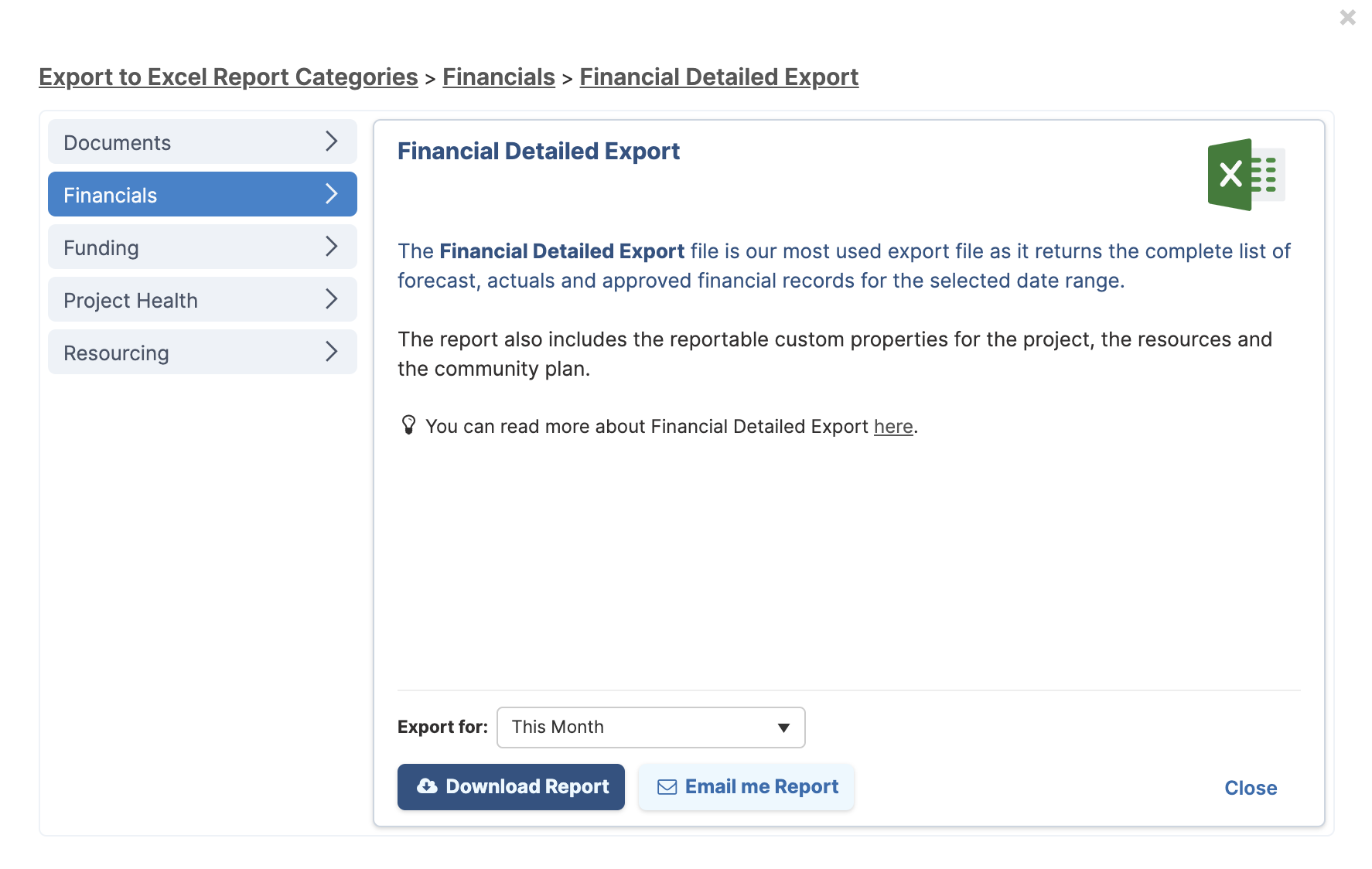Open the 'here' help link
The height and width of the screenshot is (869, 1372).
[893, 427]
